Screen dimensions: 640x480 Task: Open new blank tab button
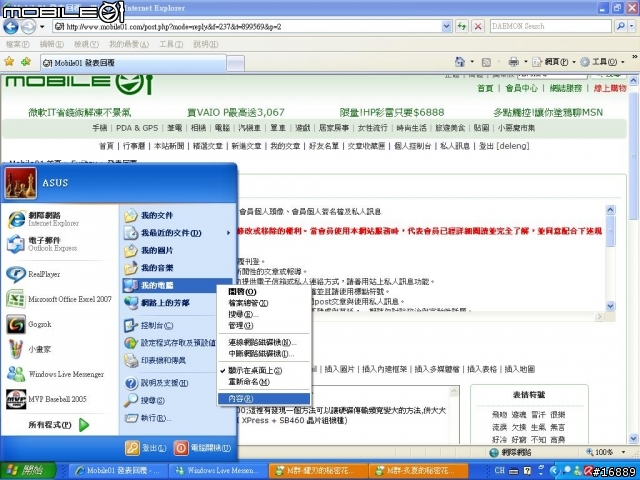(236, 63)
